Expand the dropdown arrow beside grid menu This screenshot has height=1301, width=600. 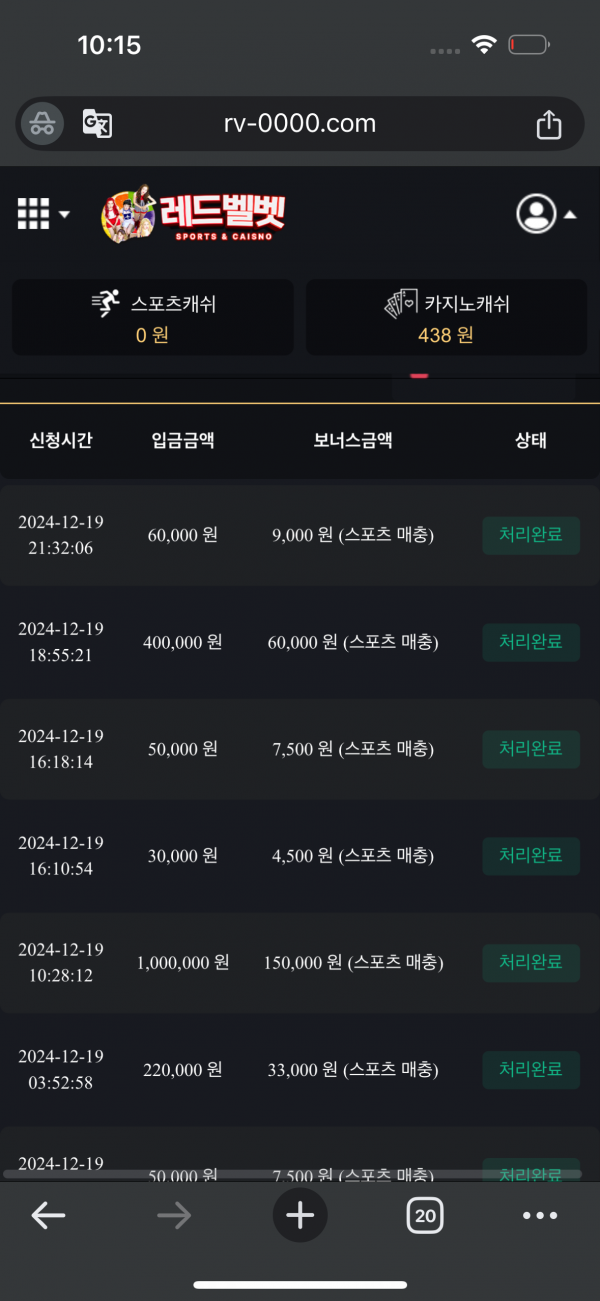coord(65,214)
